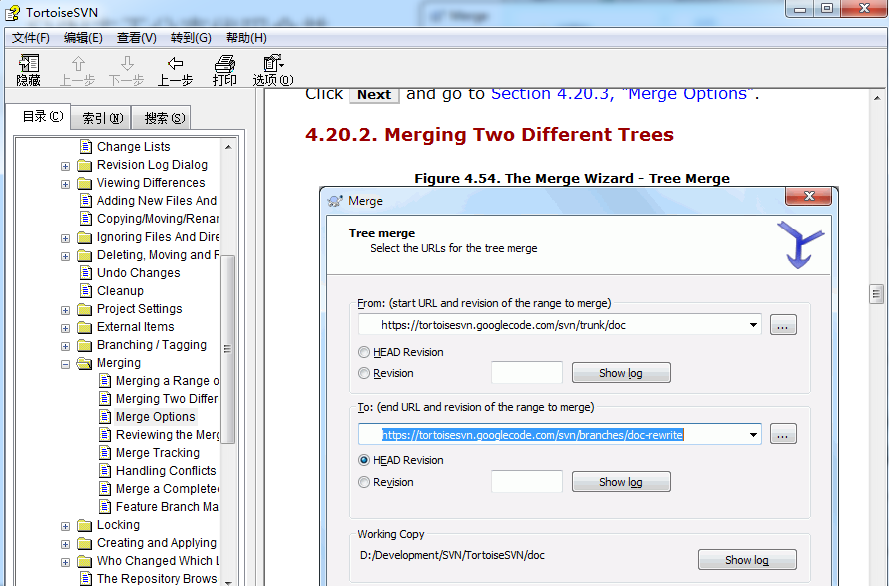The image size is (889, 586).
Task: Click the Merging a Range page icon
Action: 105,381
